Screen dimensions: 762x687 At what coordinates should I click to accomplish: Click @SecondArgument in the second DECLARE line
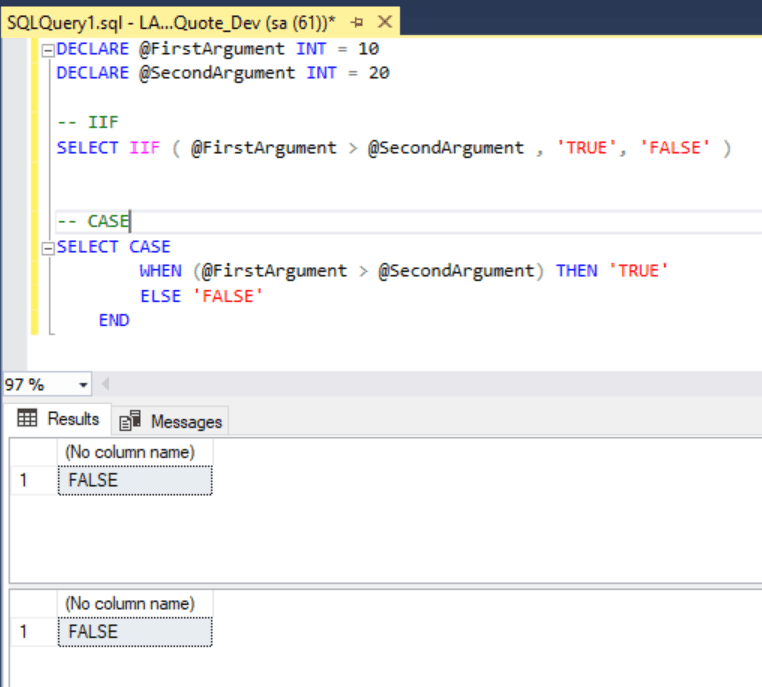217,73
